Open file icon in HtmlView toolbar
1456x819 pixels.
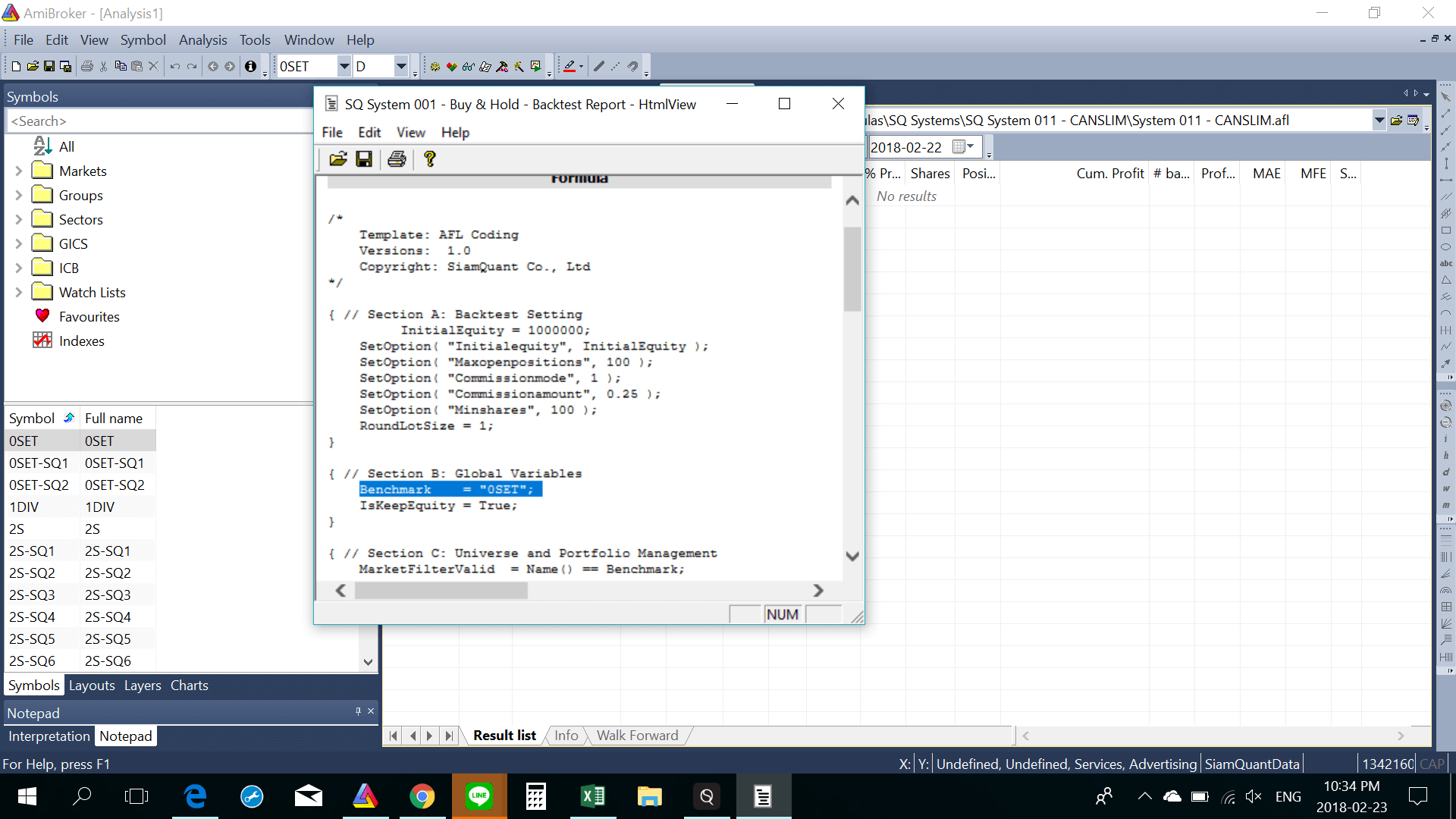337,159
